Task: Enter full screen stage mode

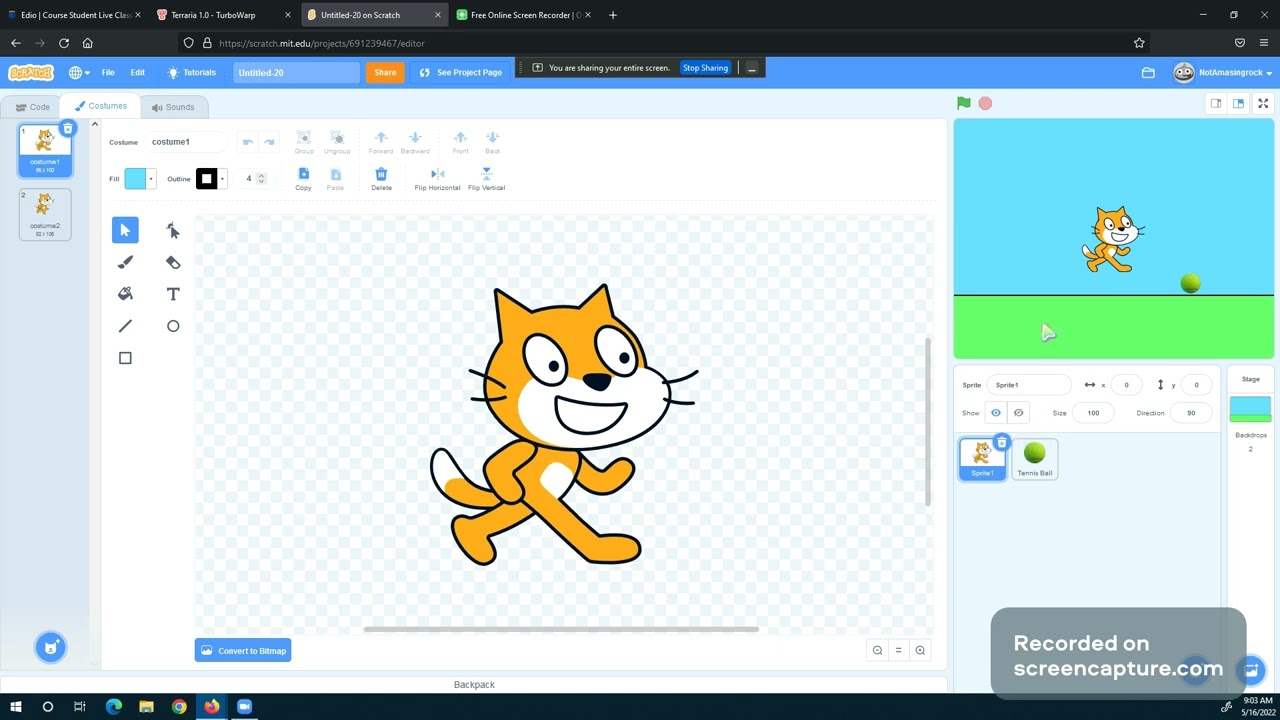Action: click(1263, 103)
